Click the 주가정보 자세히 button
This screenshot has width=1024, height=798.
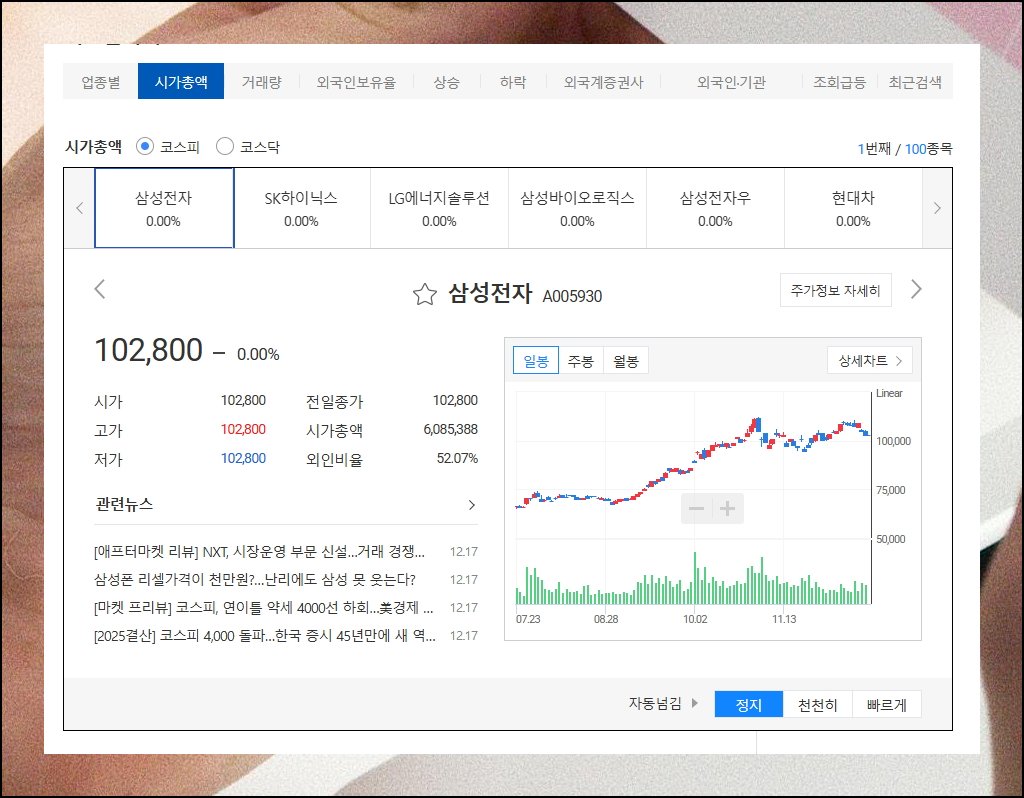(x=835, y=290)
